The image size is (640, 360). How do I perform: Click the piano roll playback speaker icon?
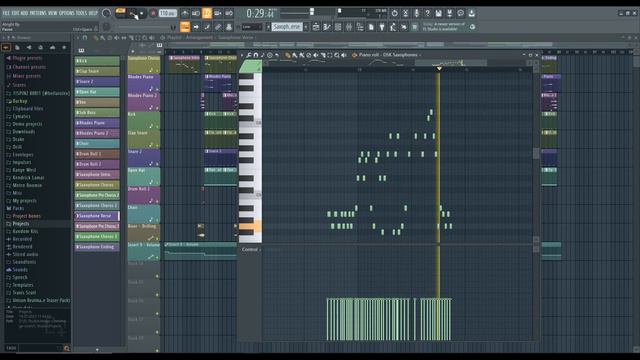click(x=344, y=55)
